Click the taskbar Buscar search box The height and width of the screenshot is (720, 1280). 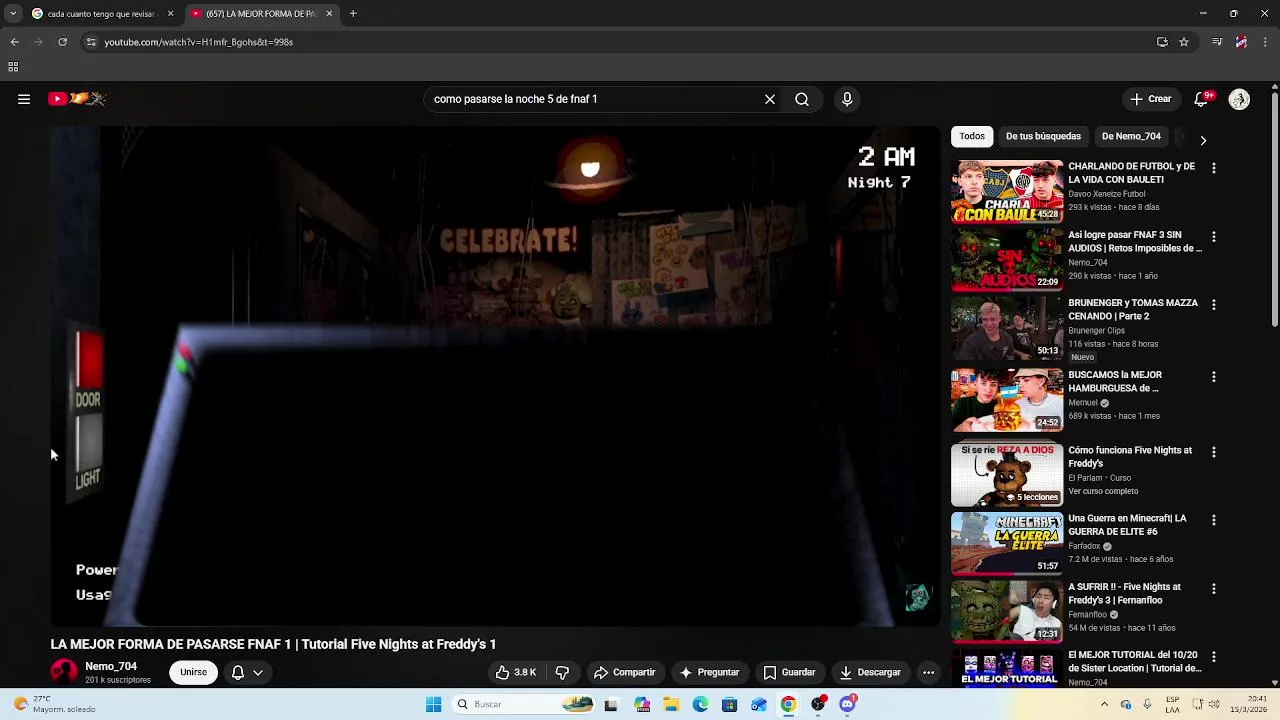coord(523,704)
